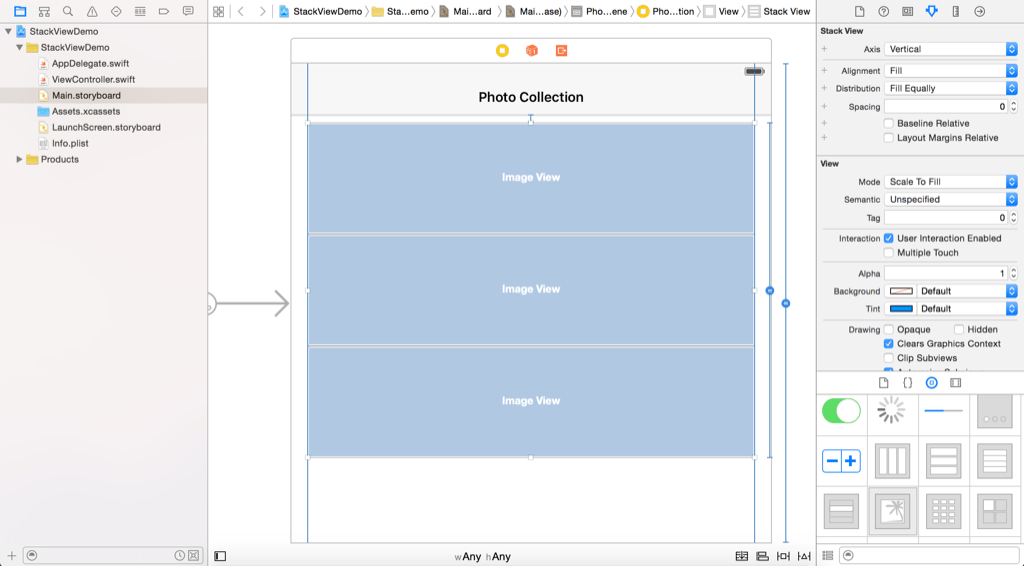Viewport: 1024px width, 566px height.
Task: Open the Axis dropdown set to Vertical
Action: [951, 49]
